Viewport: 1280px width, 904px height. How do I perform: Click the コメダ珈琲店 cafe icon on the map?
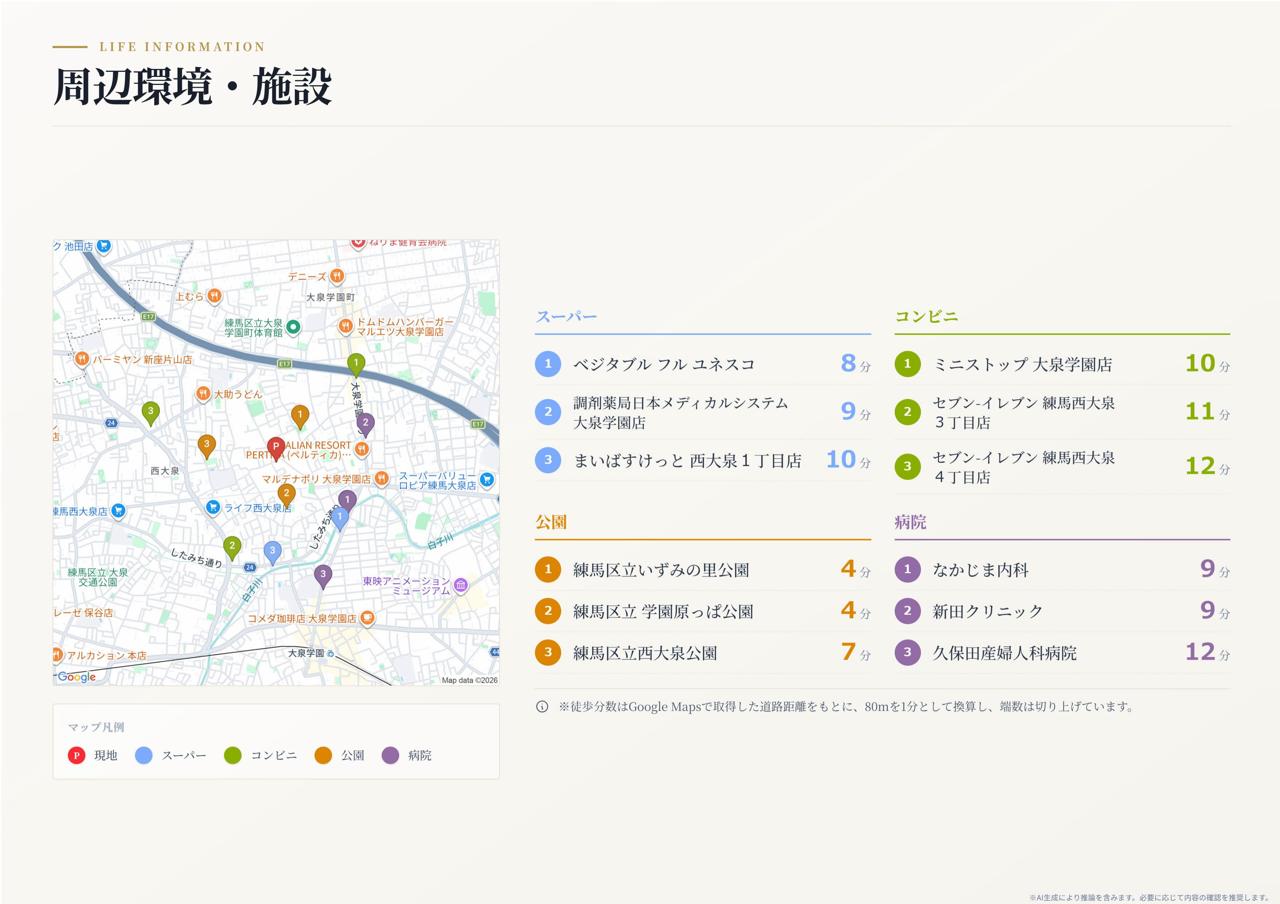(367, 618)
